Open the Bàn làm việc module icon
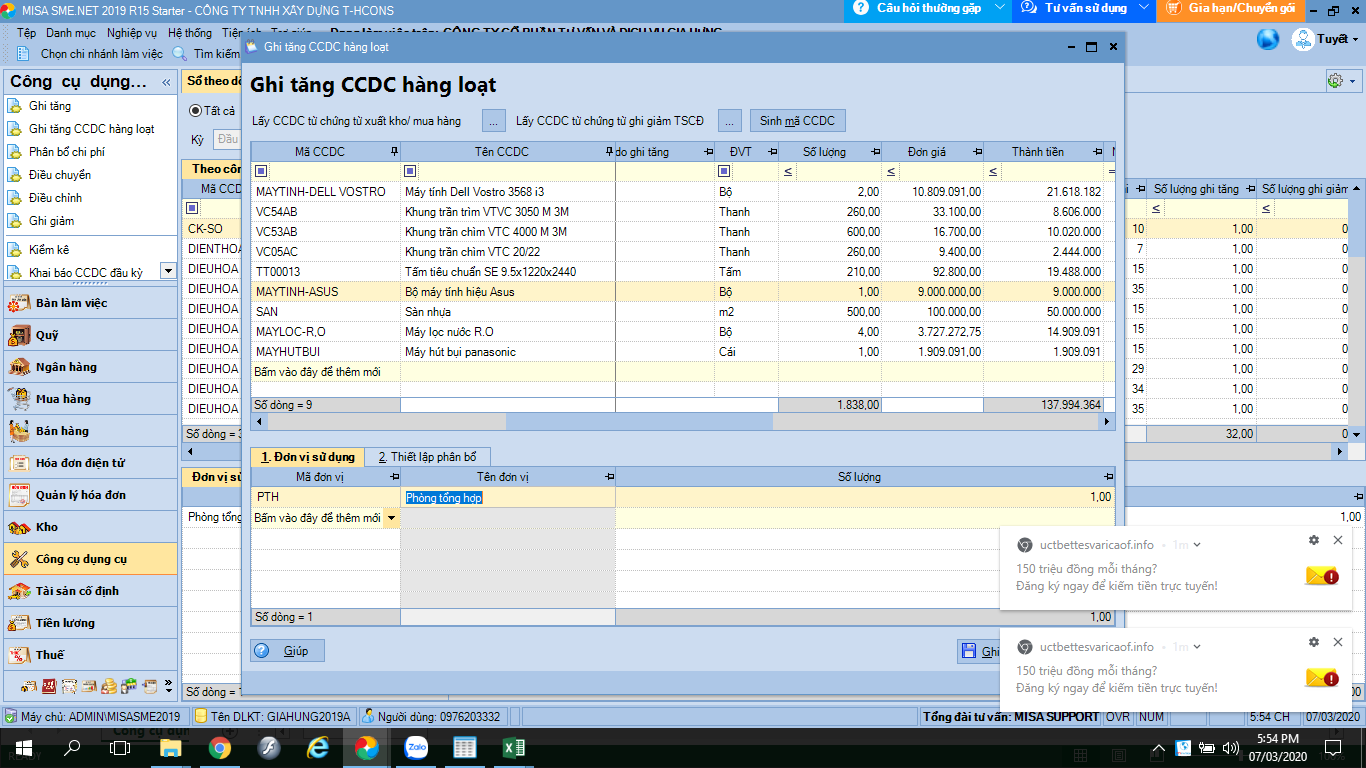The width and height of the screenshot is (1366, 768). (19, 303)
